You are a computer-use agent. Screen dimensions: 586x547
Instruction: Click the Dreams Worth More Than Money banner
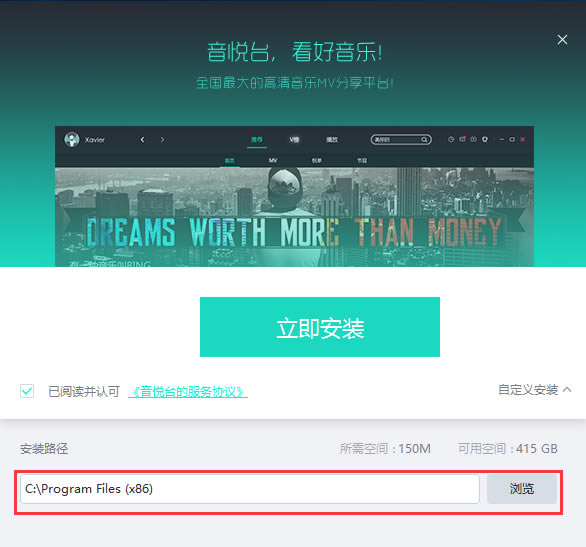tap(294, 232)
